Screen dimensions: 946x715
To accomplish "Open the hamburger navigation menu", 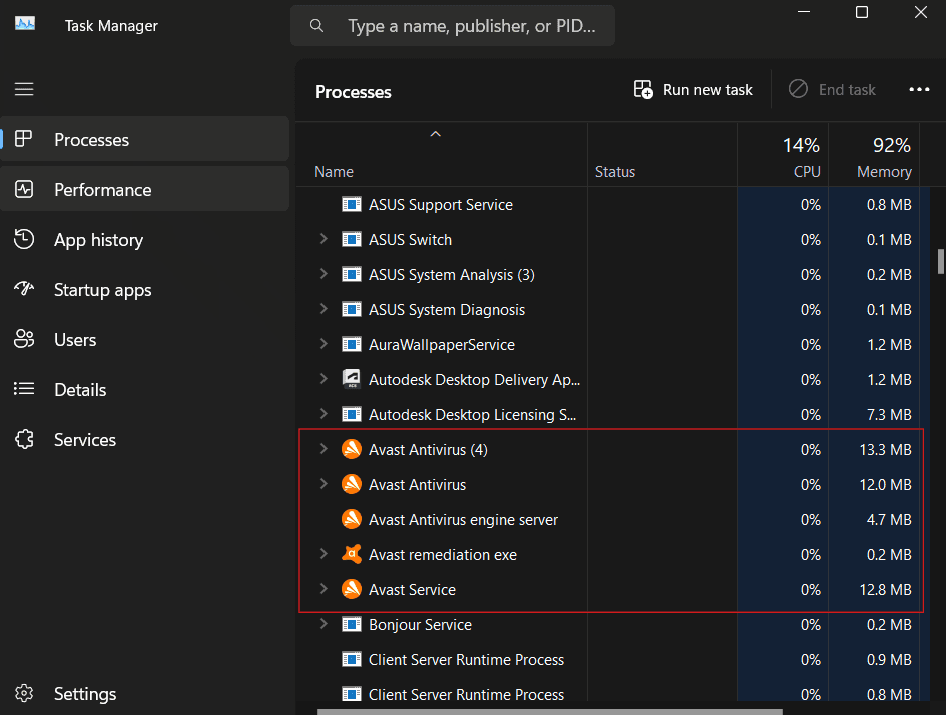I will [24, 89].
